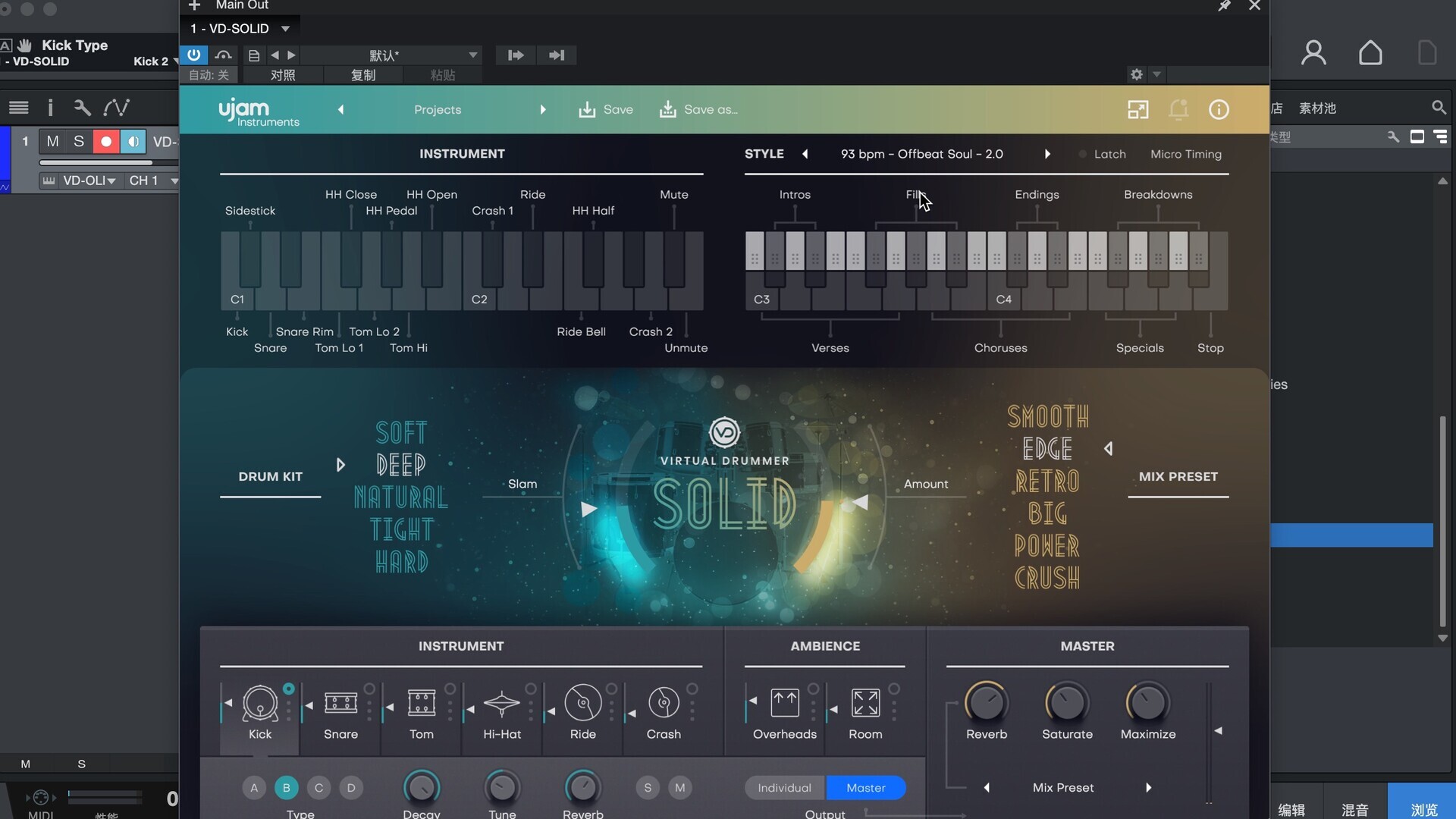The height and width of the screenshot is (819, 1456).
Task: Select the Snare instrument icon
Action: coord(340,703)
